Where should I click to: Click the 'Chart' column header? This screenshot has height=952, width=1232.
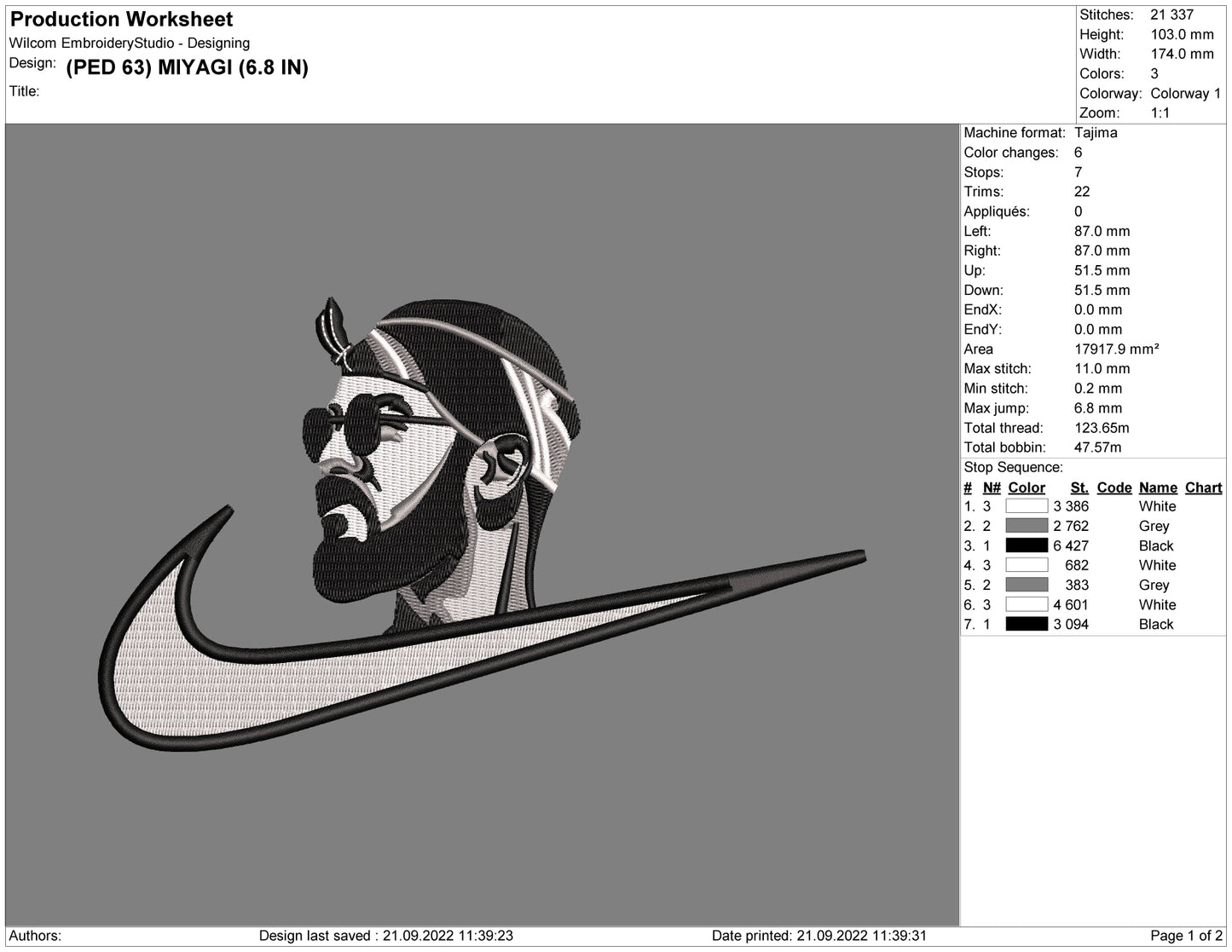[x=1203, y=488]
